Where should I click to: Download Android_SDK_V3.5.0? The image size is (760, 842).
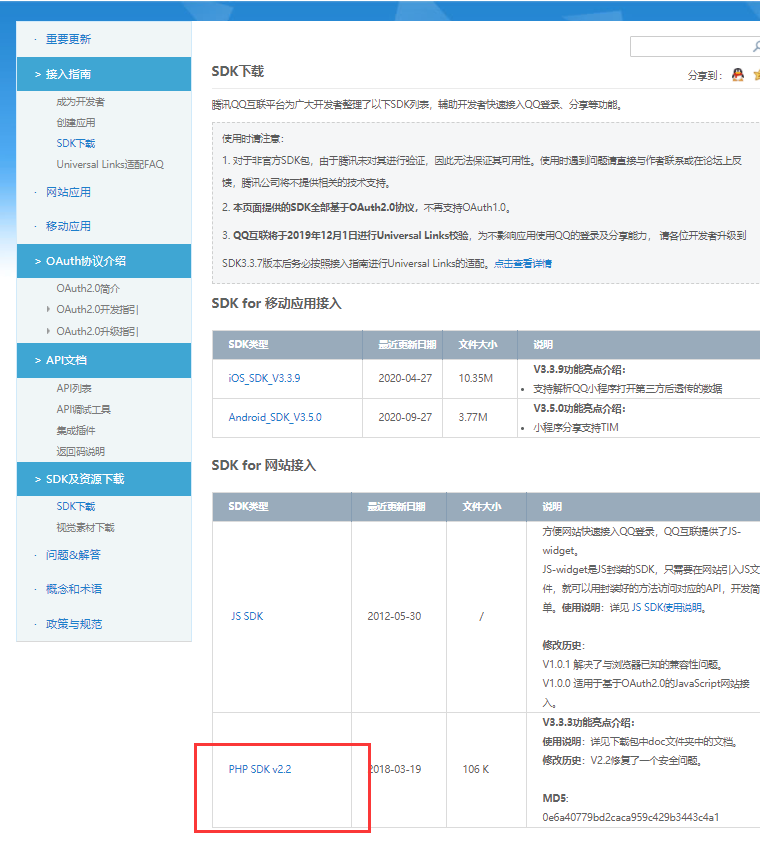(x=275, y=417)
